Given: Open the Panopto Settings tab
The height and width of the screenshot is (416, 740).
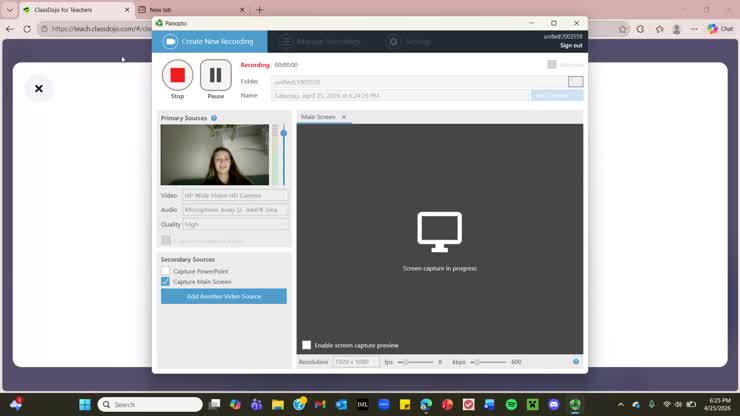Looking at the screenshot, I should tap(410, 42).
